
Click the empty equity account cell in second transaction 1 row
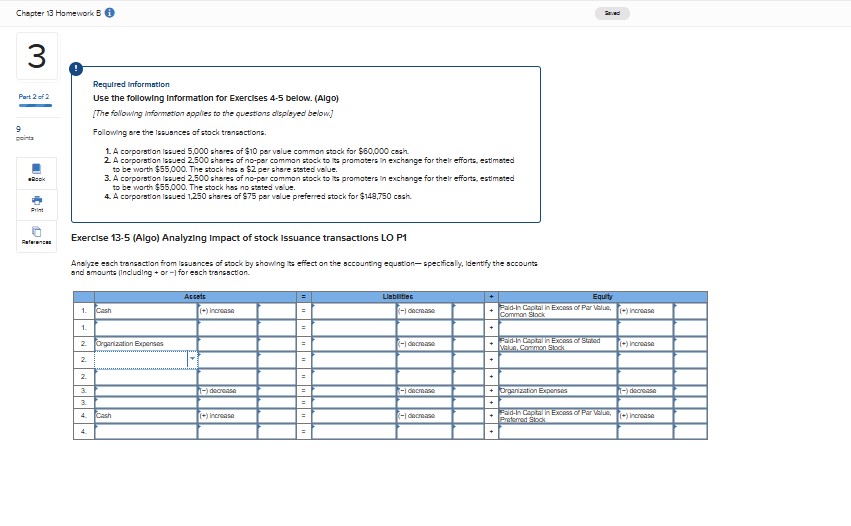[x=558, y=328]
